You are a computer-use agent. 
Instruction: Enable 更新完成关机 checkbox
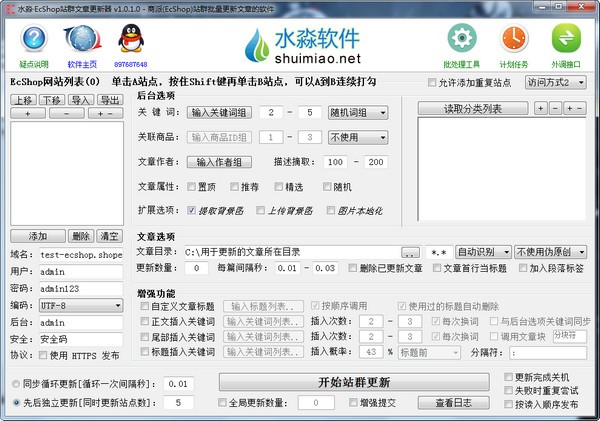(x=508, y=377)
